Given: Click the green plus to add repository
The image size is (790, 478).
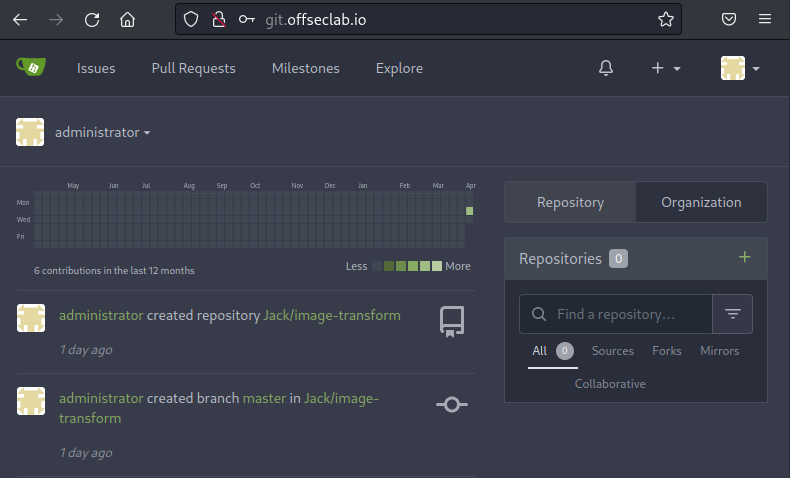Looking at the screenshot, I should pos(744,258).
